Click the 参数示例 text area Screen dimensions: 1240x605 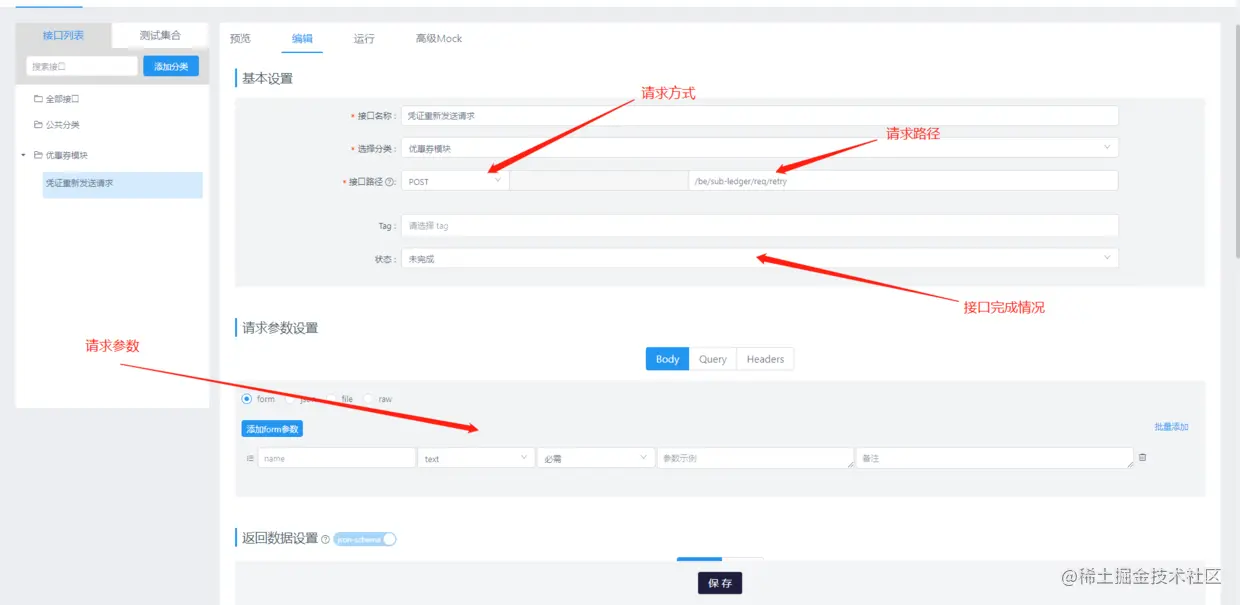755,458
